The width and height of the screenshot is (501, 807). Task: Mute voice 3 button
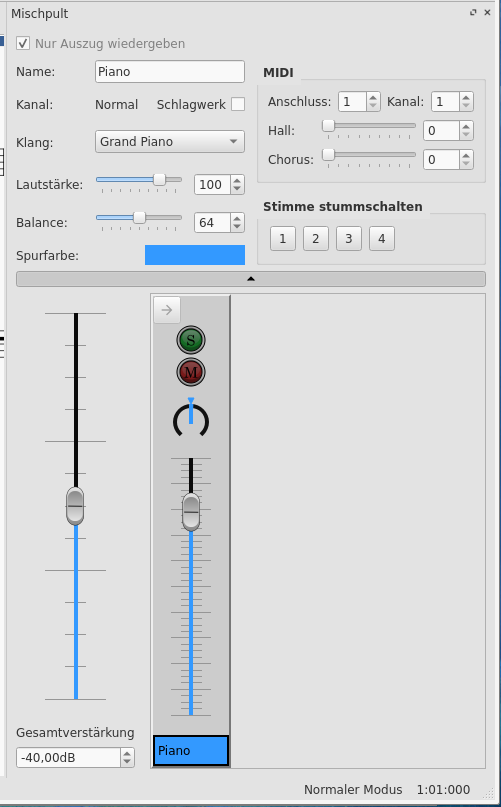point(349,238)
